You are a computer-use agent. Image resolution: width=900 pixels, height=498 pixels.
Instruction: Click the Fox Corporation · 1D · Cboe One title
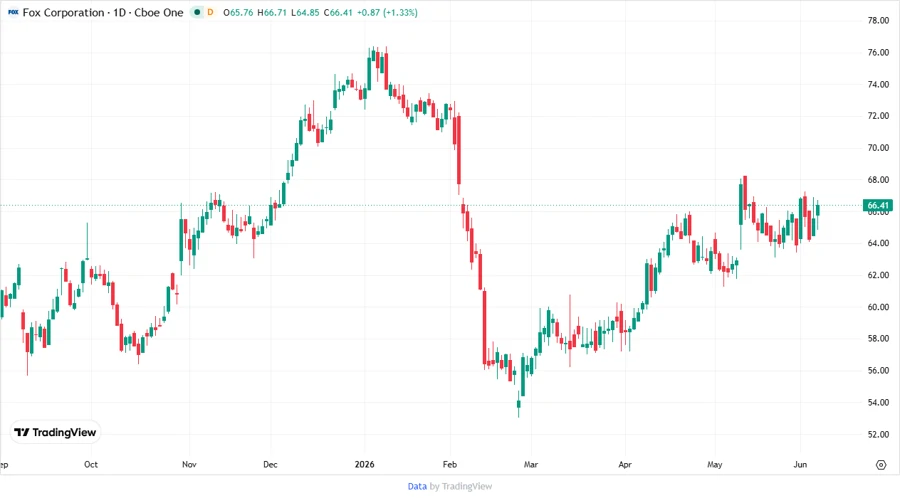click(103, 12)
